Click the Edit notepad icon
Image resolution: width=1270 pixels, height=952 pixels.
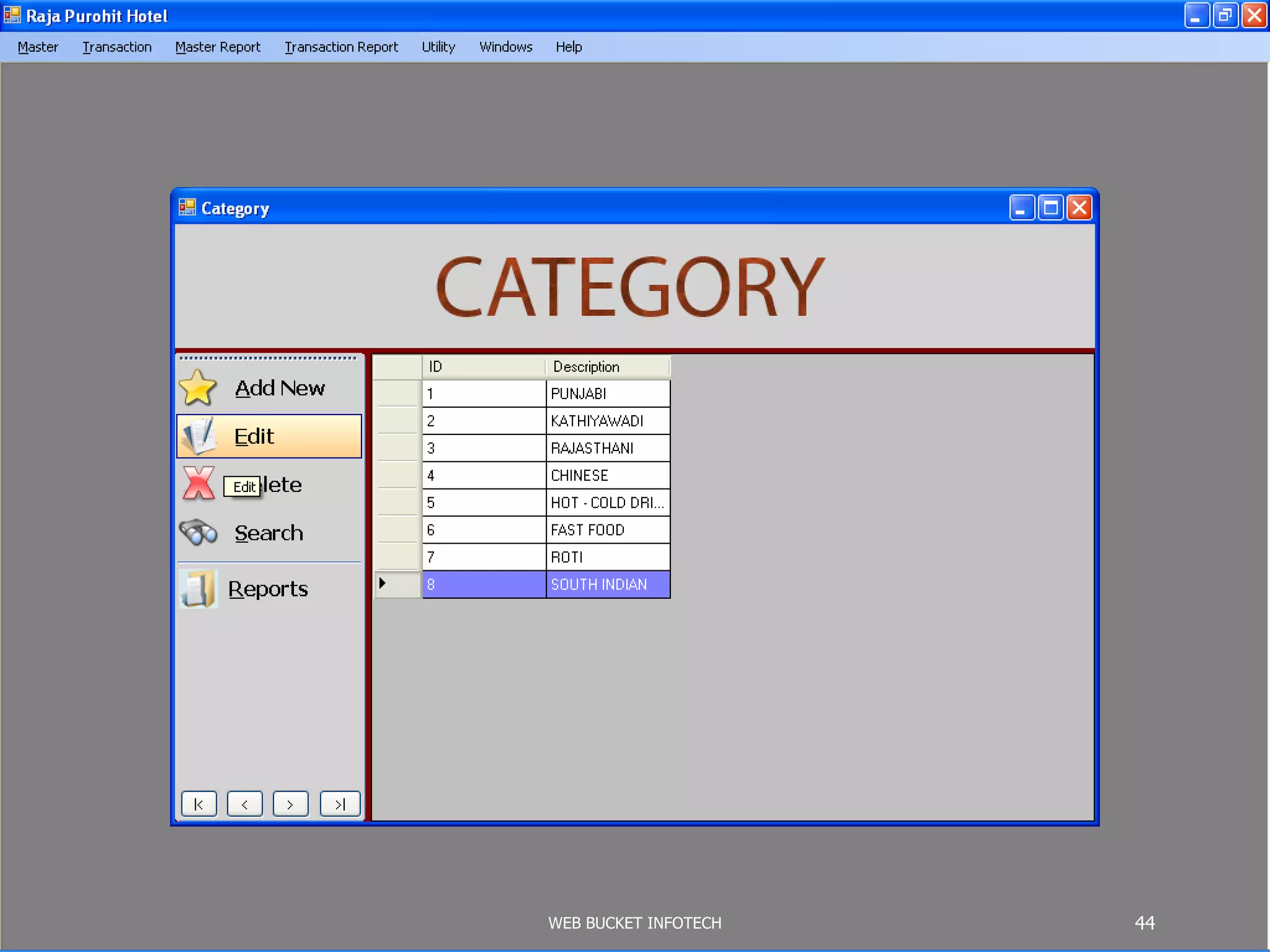200,436
